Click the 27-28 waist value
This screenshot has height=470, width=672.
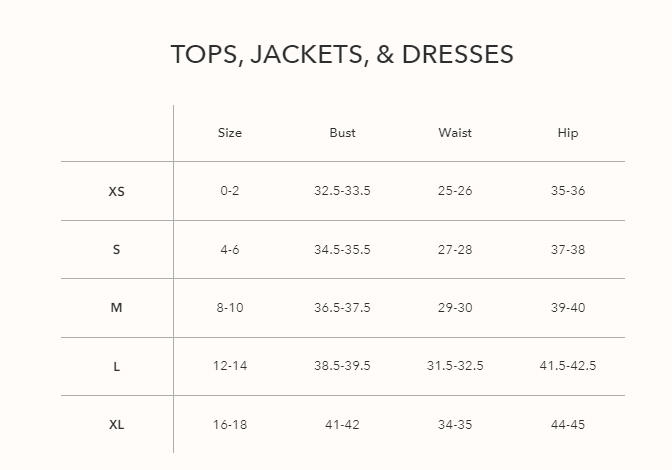pyautogui.click(x=455, y=250)
